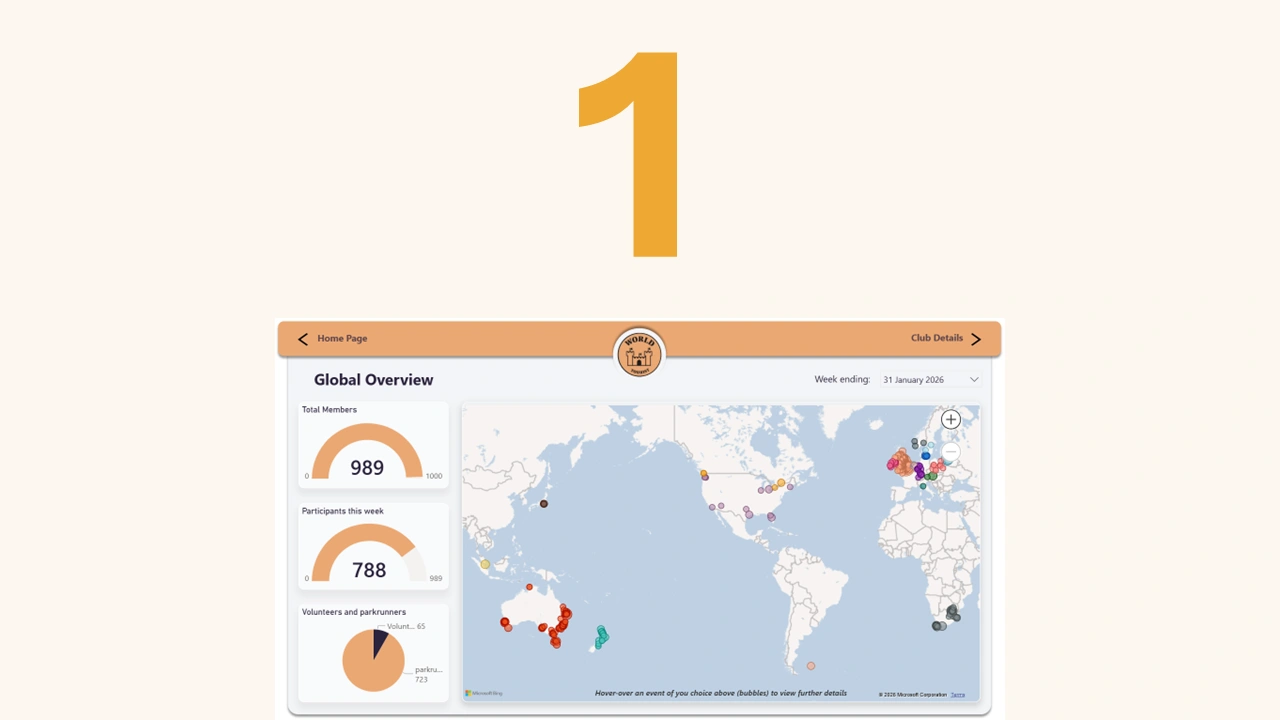Click the teal bubble cluster over New Zealand
The height and width of the screenshot is (720, 1280).
click(602, 636)
